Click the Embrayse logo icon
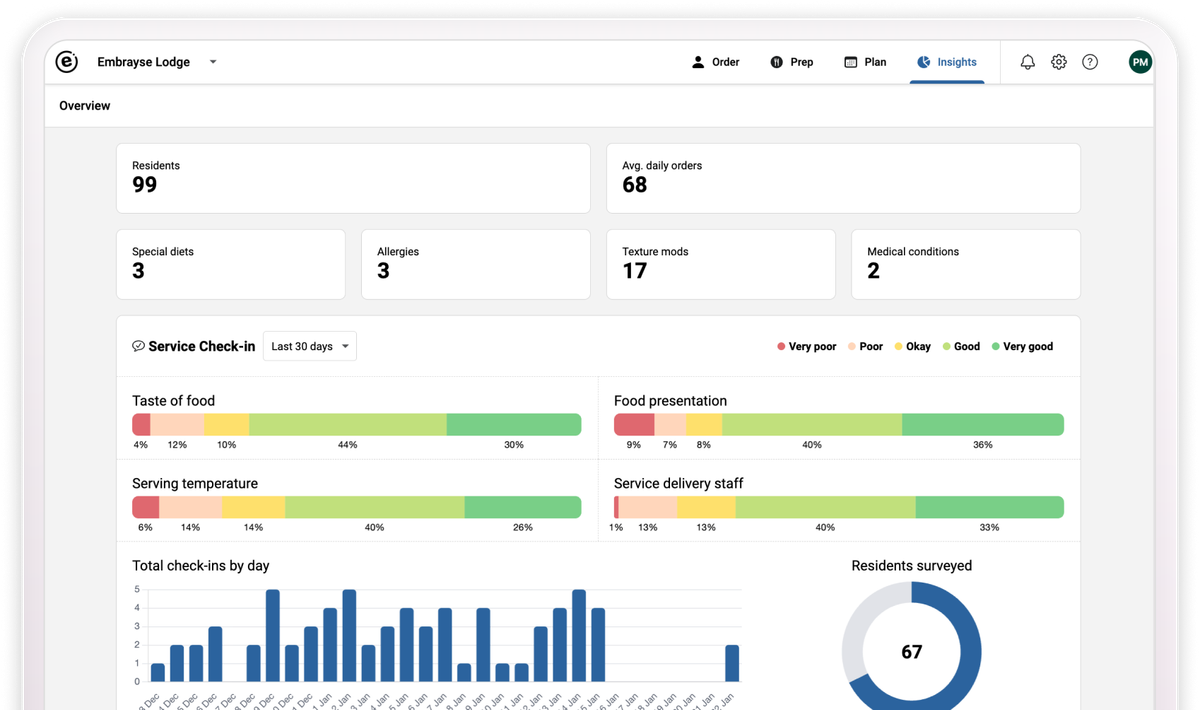The width and height of the screenshot is (1200, 710). click(67, 62)
